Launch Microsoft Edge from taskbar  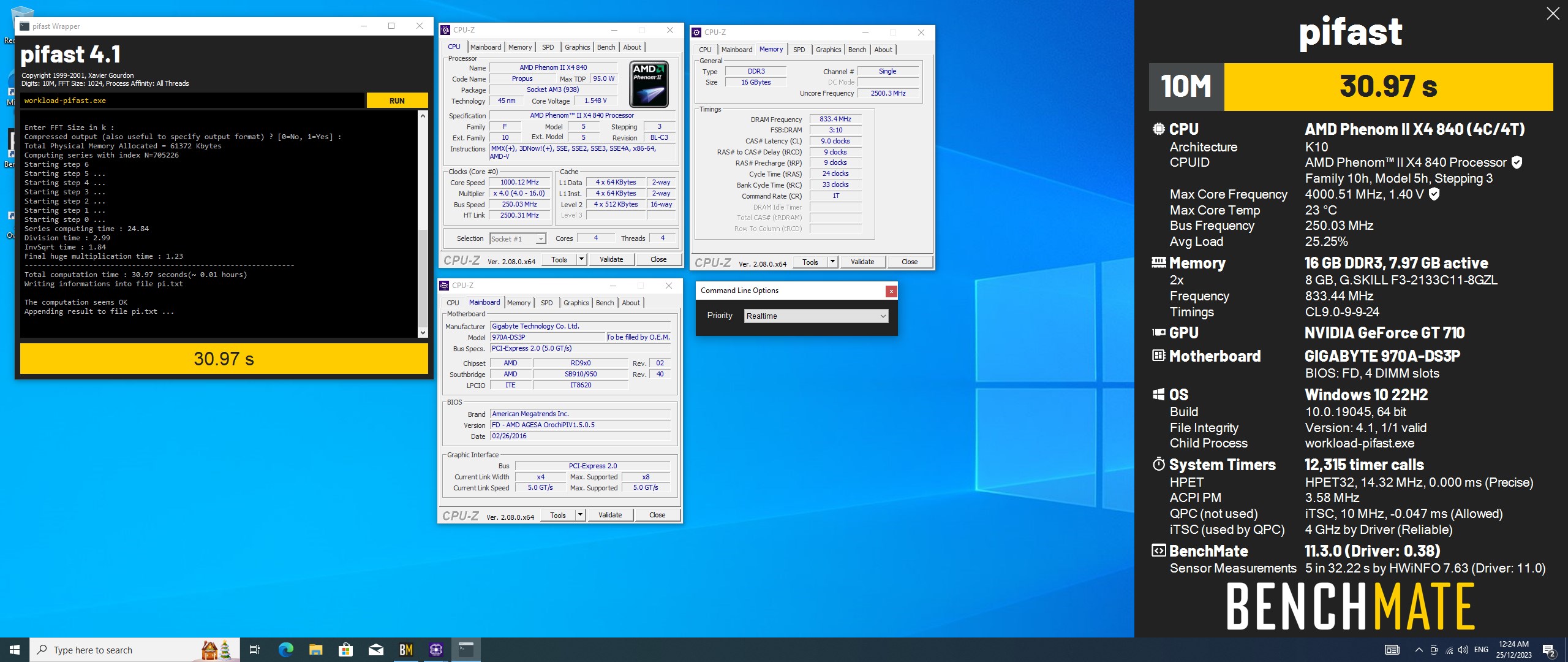pos(285,650)
